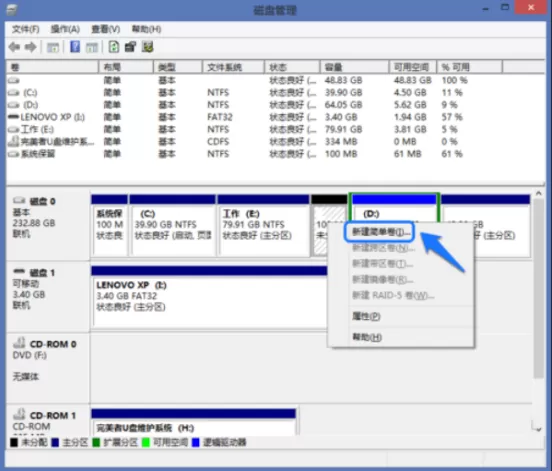Select the (C:) 39.90 GB NTFS partition
This screenshot has width=552, height=471.
tap(172, 226)
